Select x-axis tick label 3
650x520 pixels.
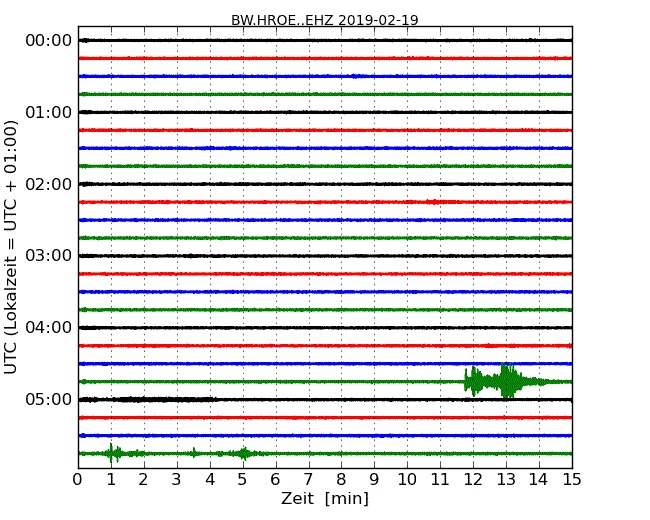177,480
